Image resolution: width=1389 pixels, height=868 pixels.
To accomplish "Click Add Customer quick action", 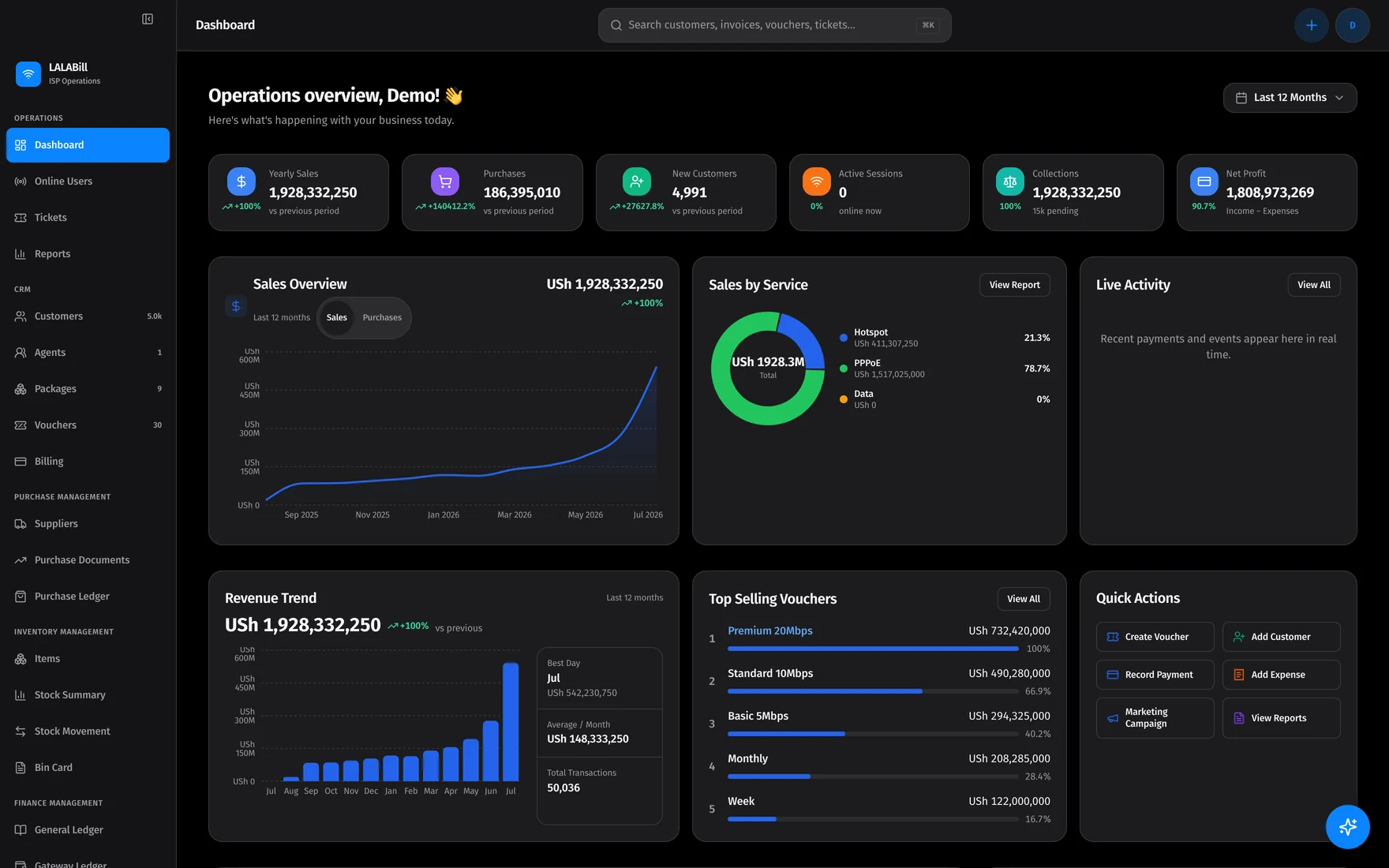I will point(1281,637).
